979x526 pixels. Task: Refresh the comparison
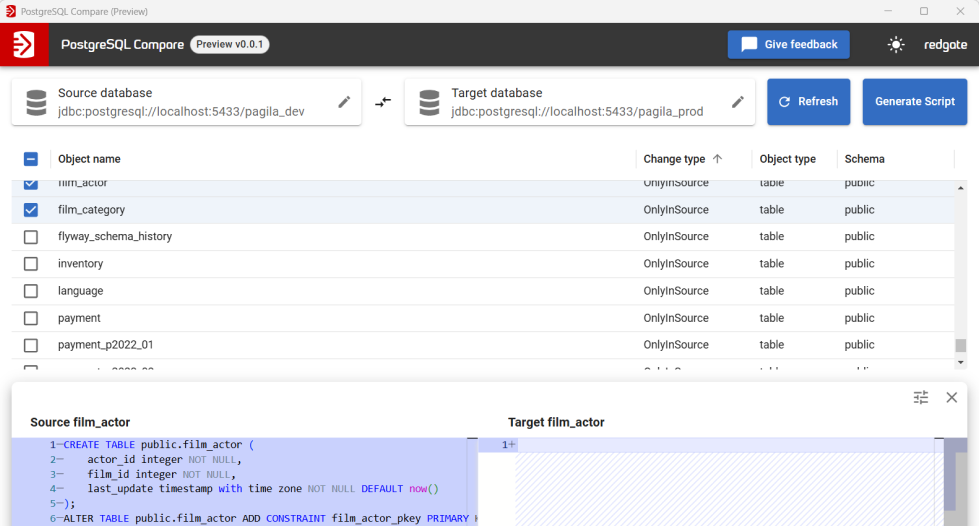coord(809,102)
